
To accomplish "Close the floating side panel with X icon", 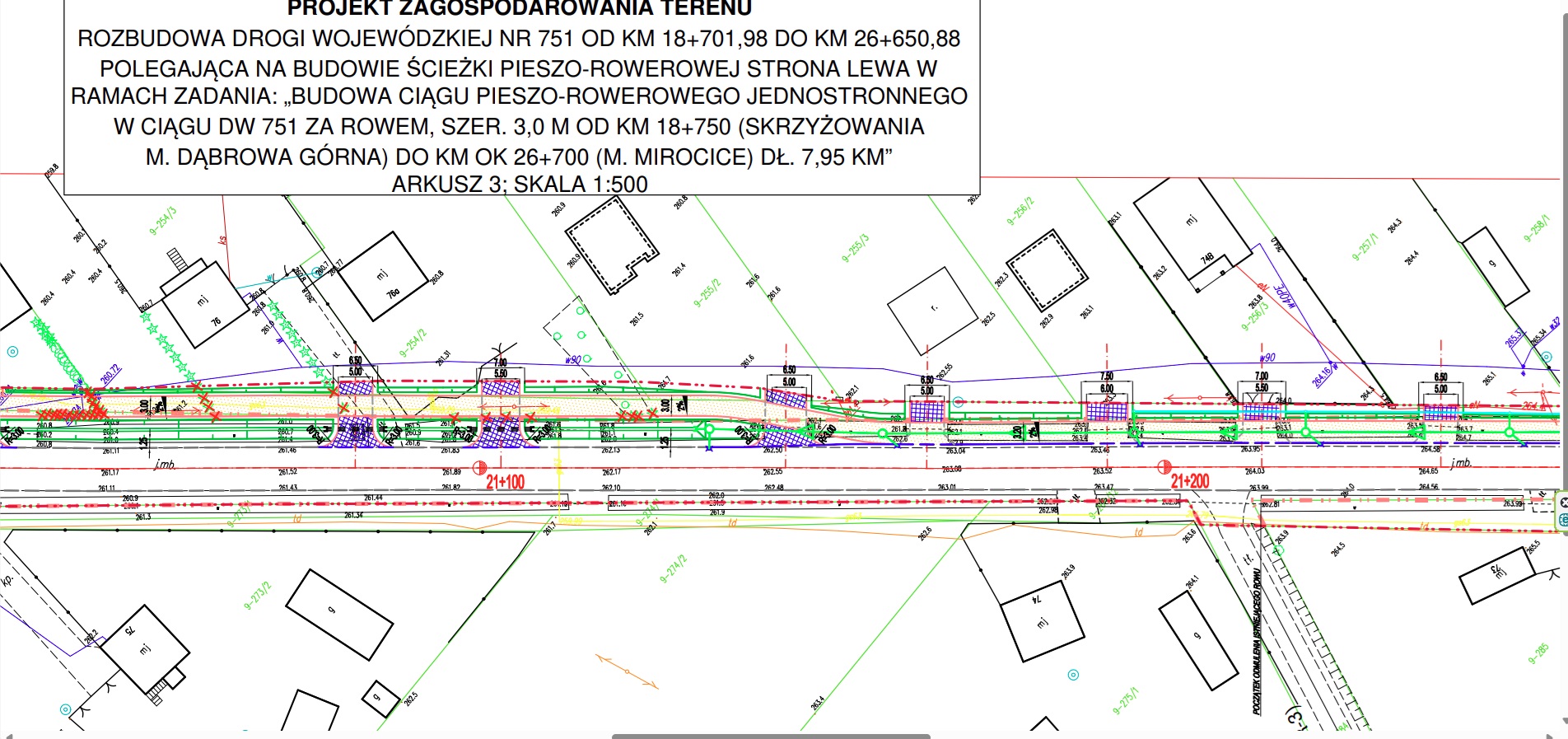I will 1564,502.
